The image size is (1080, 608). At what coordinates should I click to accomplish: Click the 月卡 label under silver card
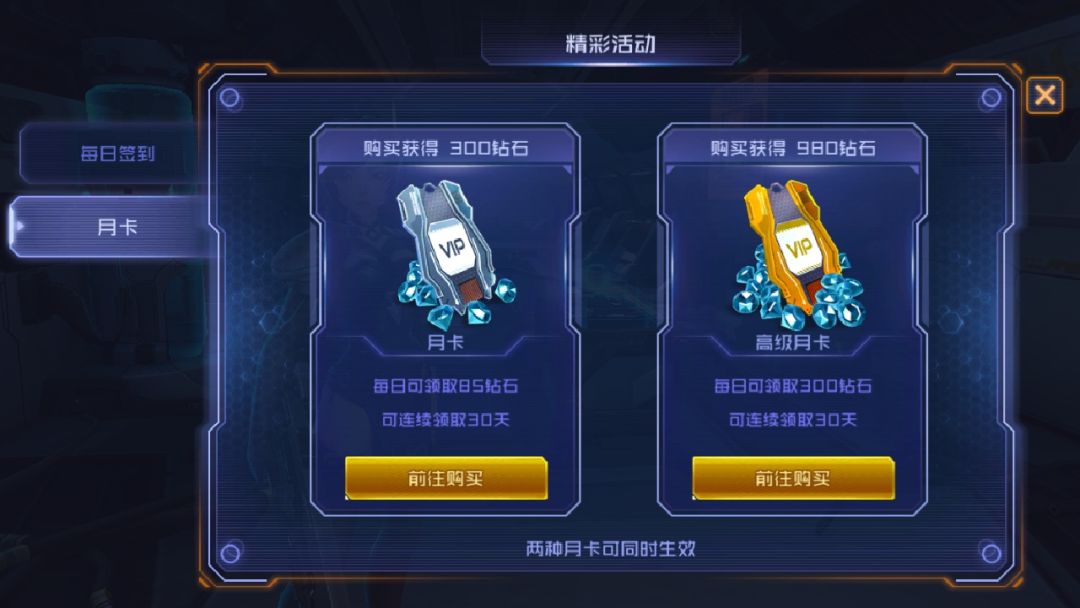[445, 342]
